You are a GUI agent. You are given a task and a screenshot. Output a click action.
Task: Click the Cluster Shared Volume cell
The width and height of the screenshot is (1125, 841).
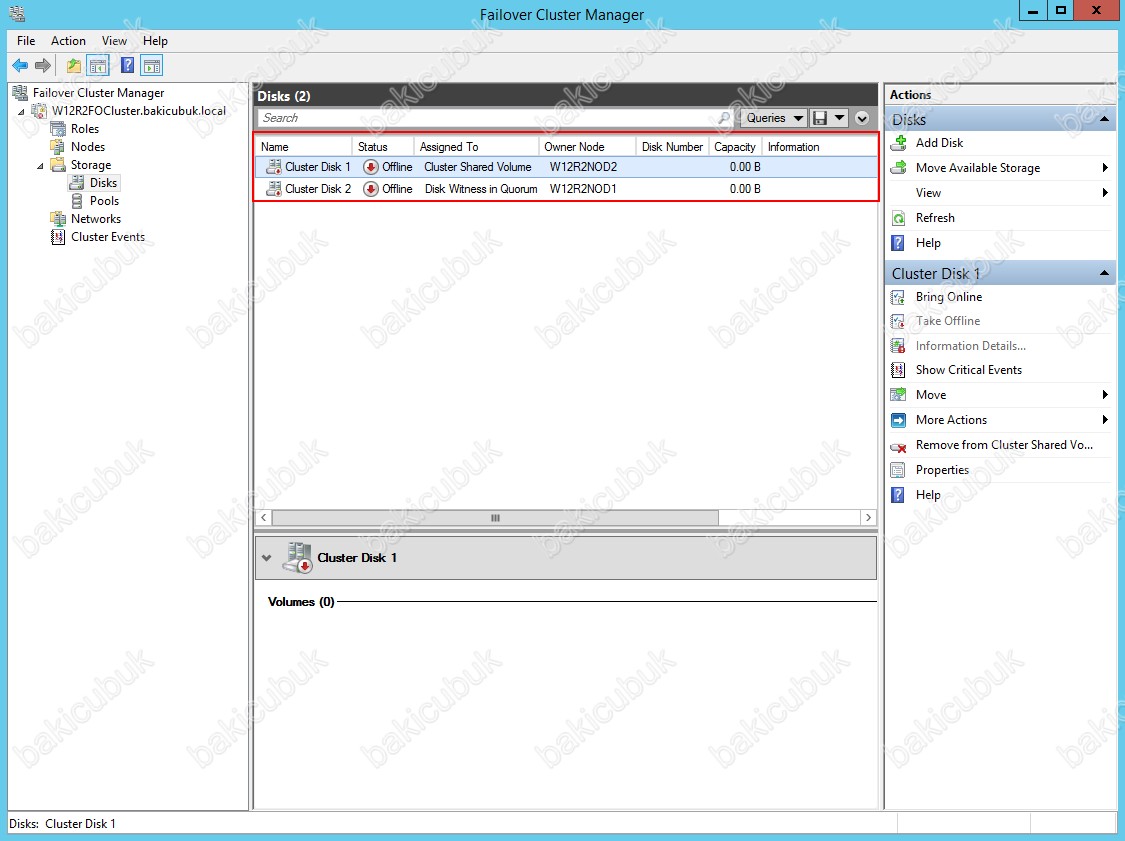click(478, 167)
